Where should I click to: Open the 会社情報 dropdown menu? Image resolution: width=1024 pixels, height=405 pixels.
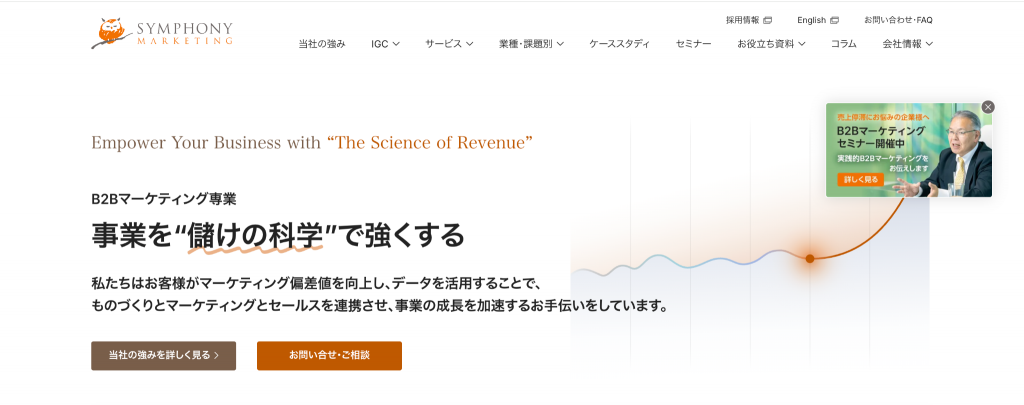pyautogui.click(x=908, y=44)
